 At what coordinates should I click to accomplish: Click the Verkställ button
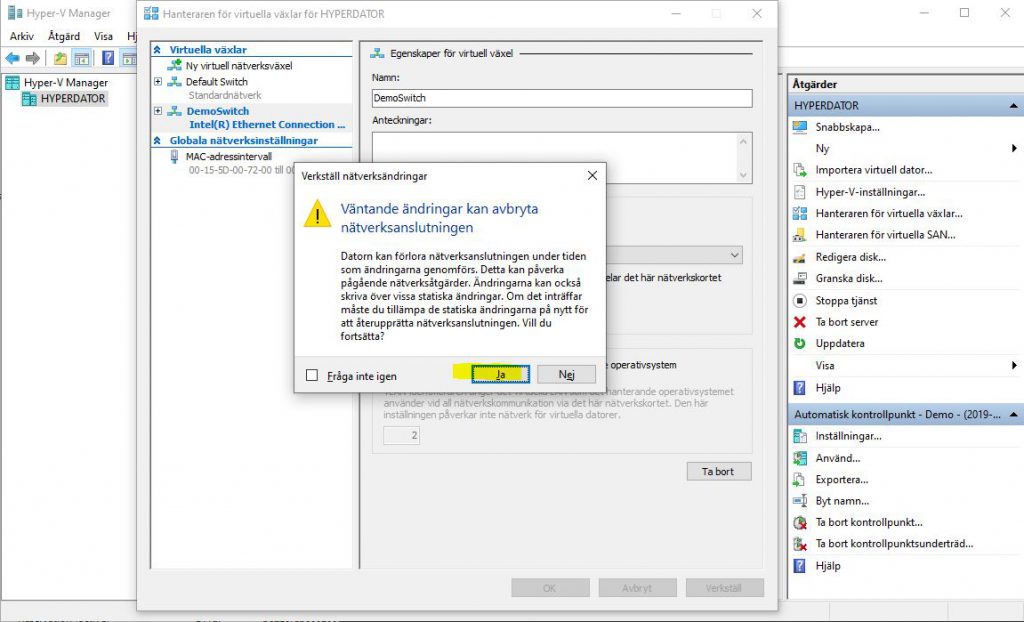point(724,588)
